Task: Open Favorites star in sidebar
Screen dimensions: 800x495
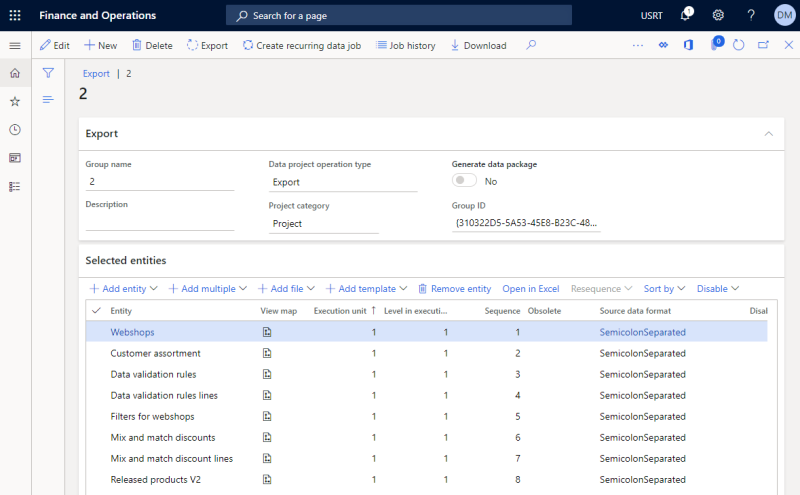Action: (x=15, y=102)
